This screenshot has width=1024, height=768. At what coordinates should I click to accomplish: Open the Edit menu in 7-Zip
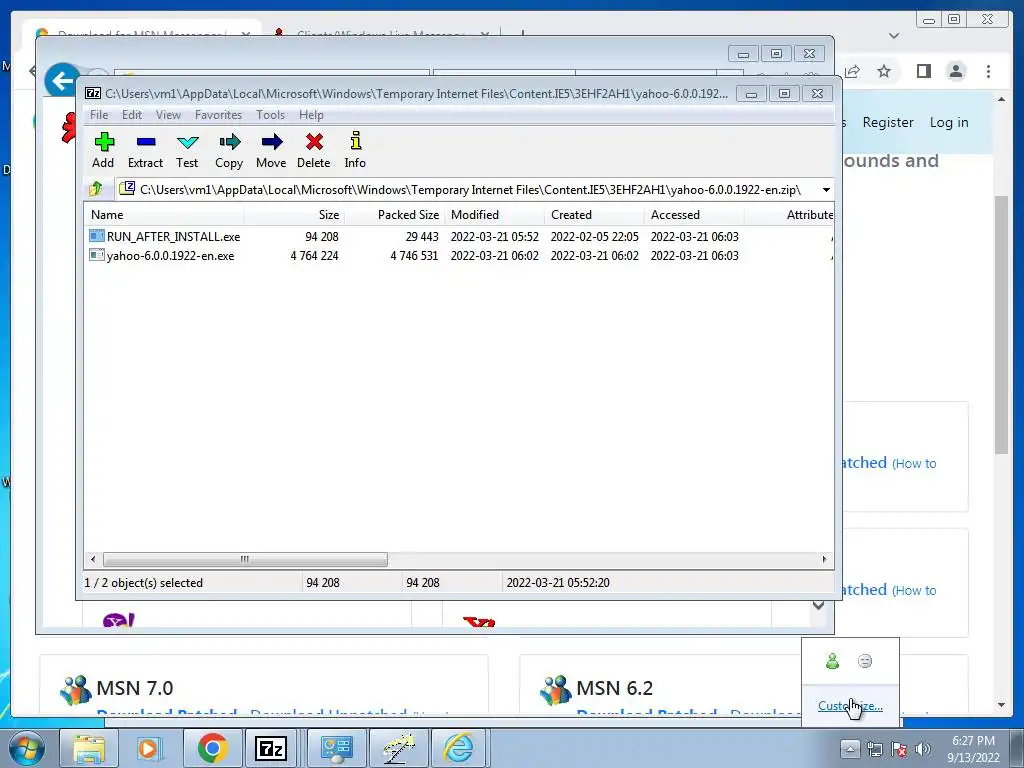coord(132,115)
